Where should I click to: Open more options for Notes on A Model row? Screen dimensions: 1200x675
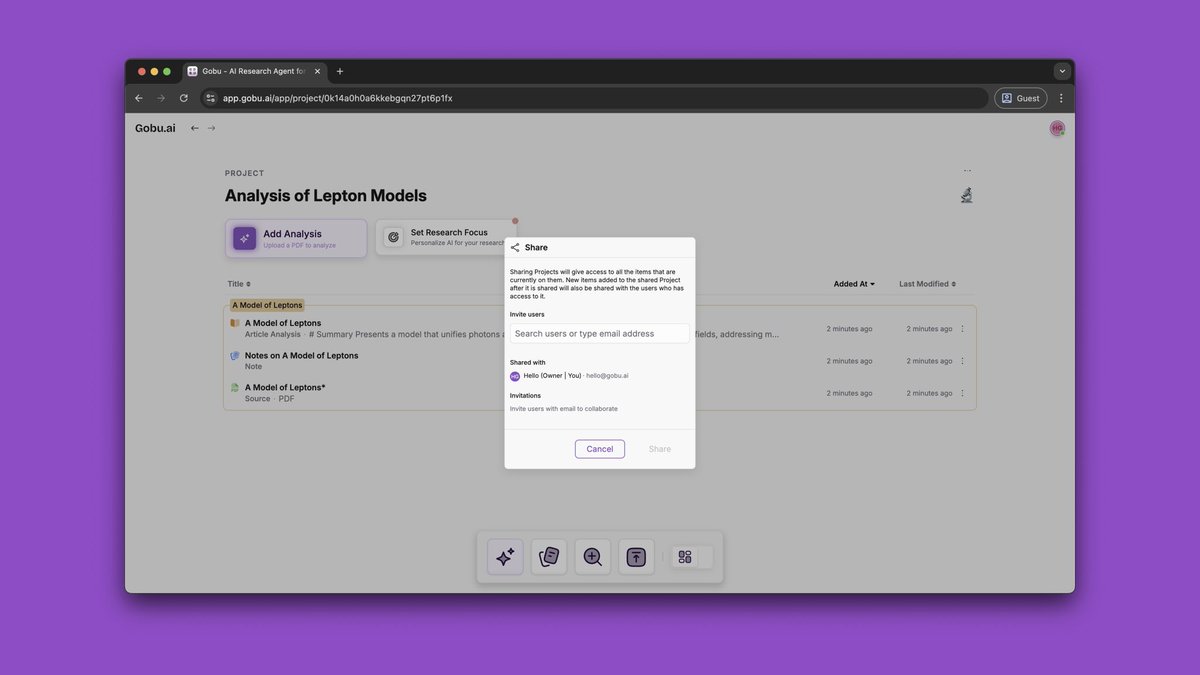[963, 361]
